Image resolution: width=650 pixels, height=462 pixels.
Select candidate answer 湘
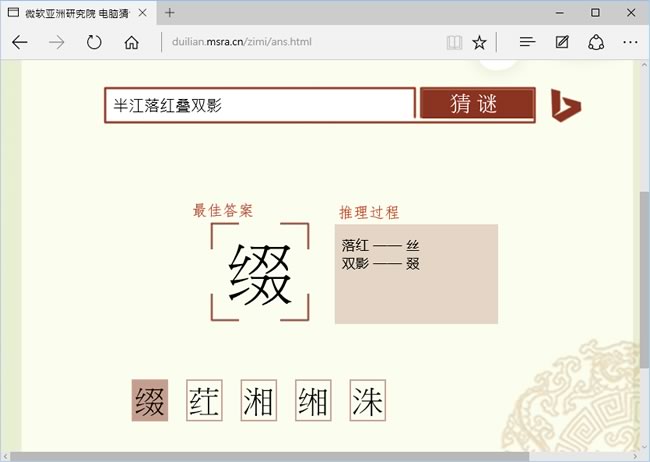click(x=259, y=400)
